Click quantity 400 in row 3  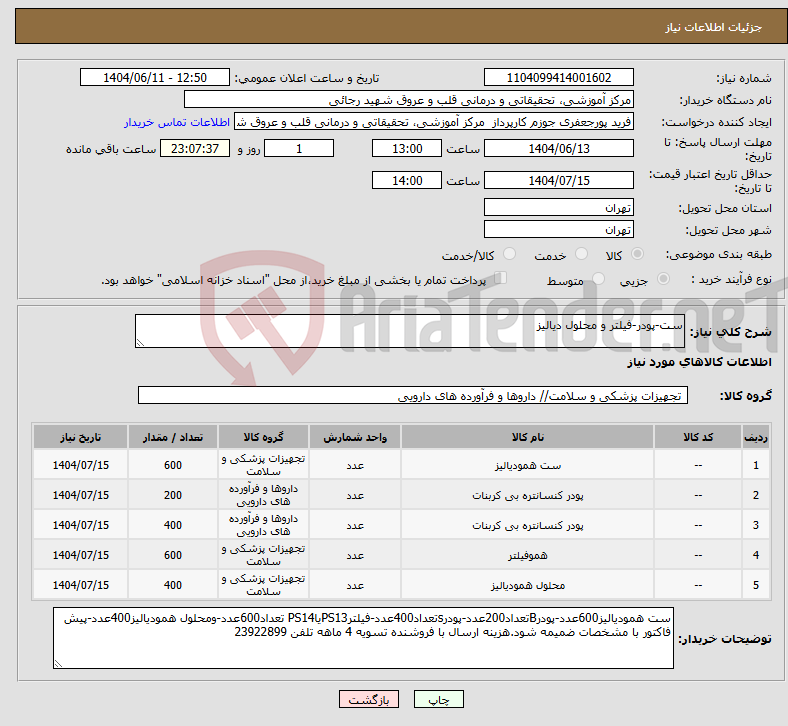click(x=172, y=526)
